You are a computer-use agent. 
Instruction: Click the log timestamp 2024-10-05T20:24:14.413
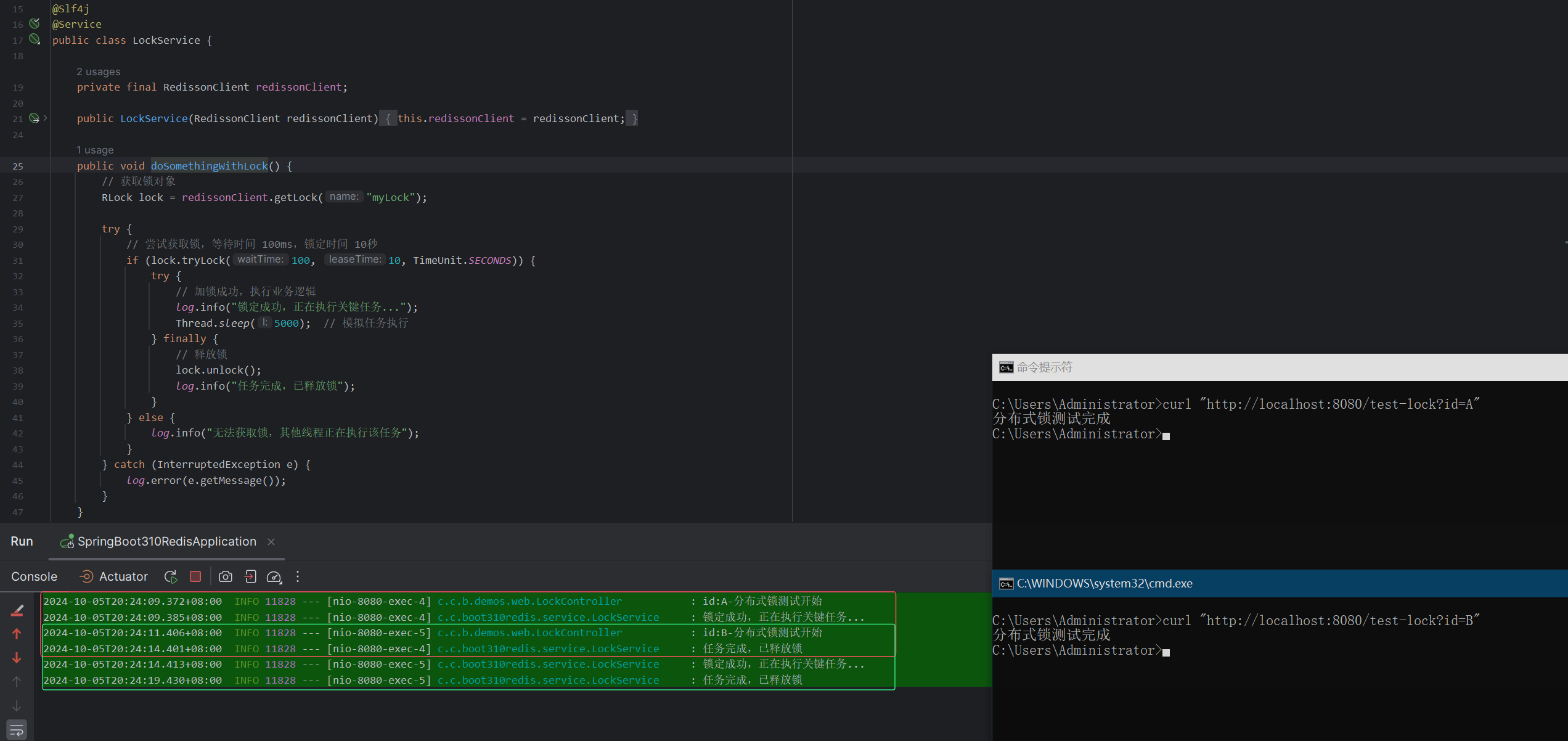(133, 664)
